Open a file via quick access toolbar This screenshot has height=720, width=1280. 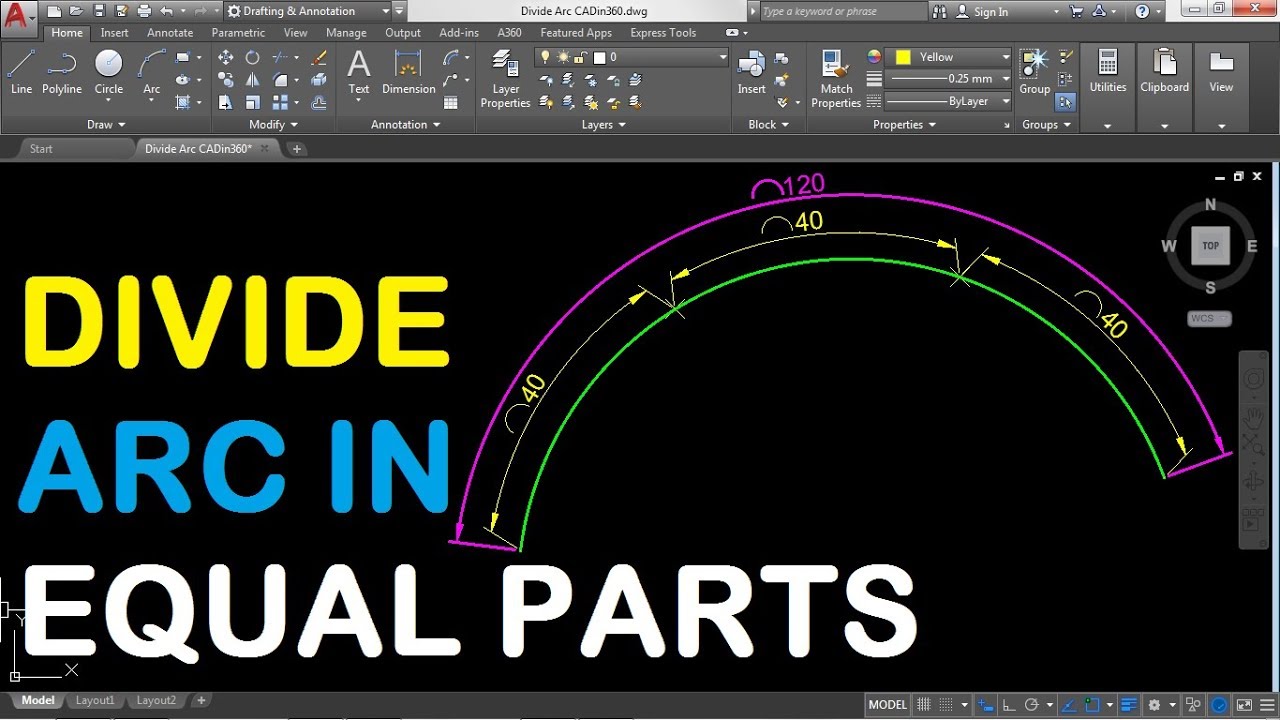point(76,11)
